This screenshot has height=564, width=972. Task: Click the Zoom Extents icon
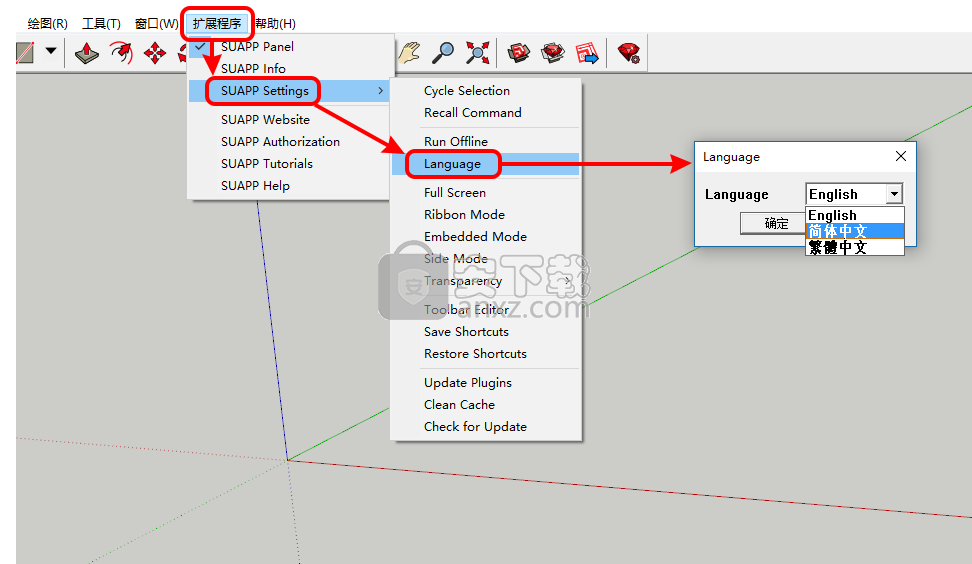pyautogui.click(x=478, y=53)
